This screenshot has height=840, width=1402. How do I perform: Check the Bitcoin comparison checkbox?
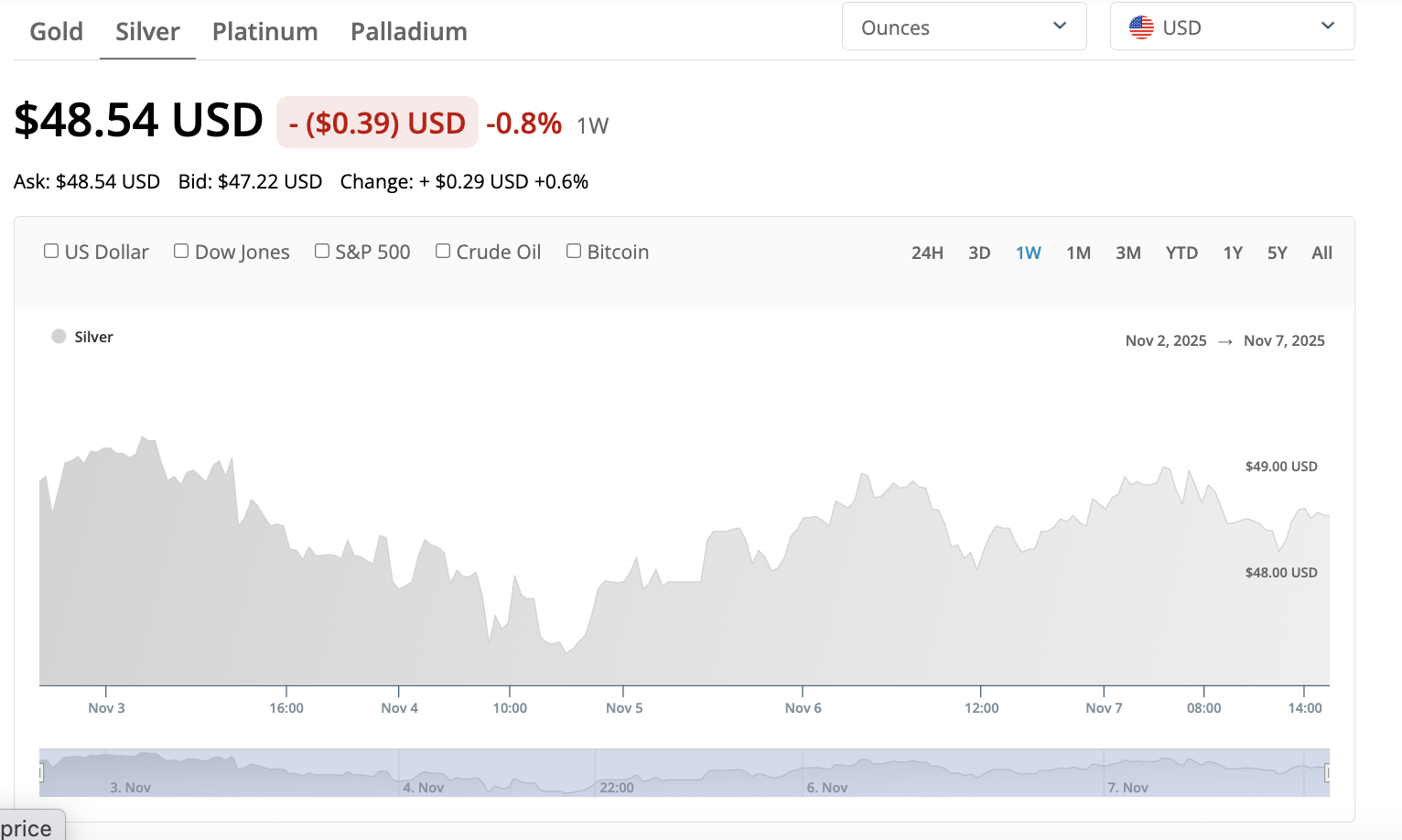coord(574,251)
